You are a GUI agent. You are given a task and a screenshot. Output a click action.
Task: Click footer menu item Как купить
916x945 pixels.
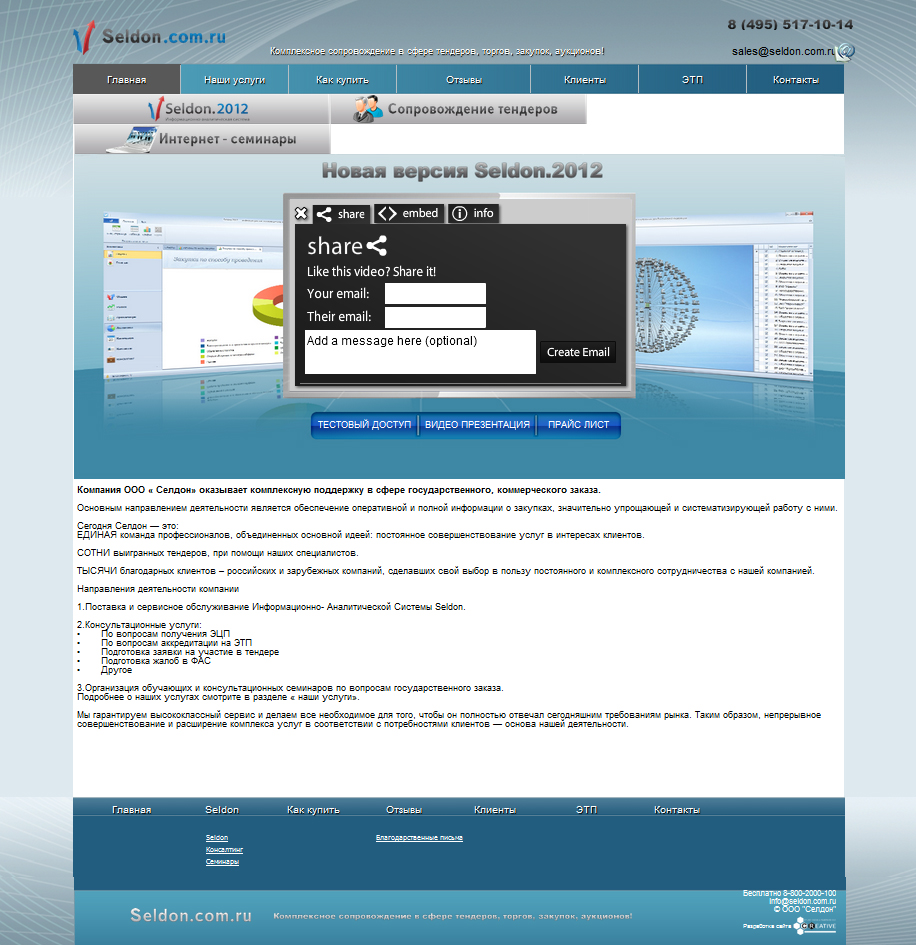pos(313,810)
